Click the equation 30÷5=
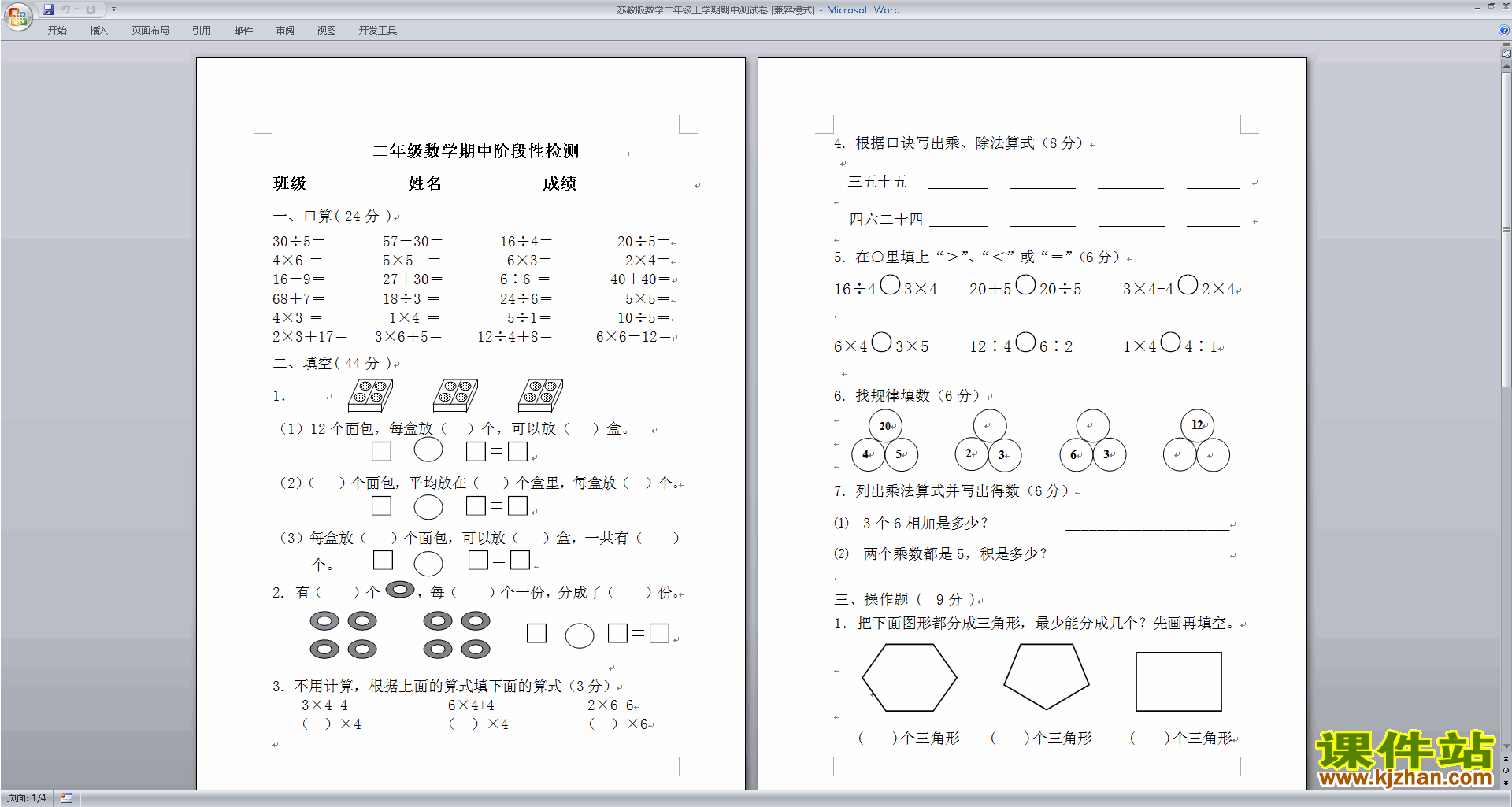The height and width of the screenshot is (807, 1512). [x=298, y=242]
